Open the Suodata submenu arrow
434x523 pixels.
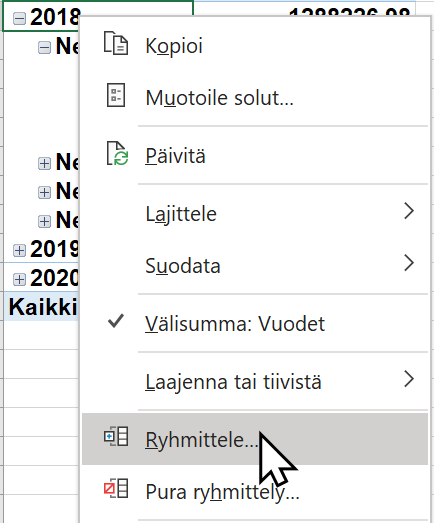coord(409,263)
